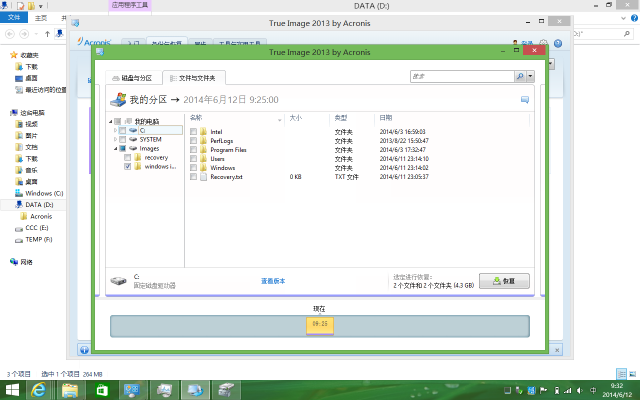640x400 pixels.
Task: Click the SYSTEM drive icon in tree
Action: (x=133, y=140)
